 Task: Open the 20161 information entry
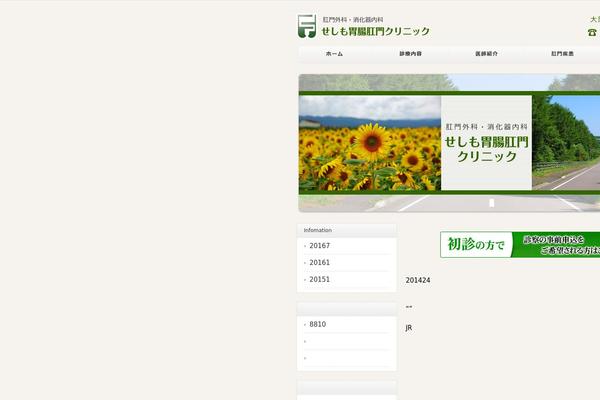pos(320,263)
